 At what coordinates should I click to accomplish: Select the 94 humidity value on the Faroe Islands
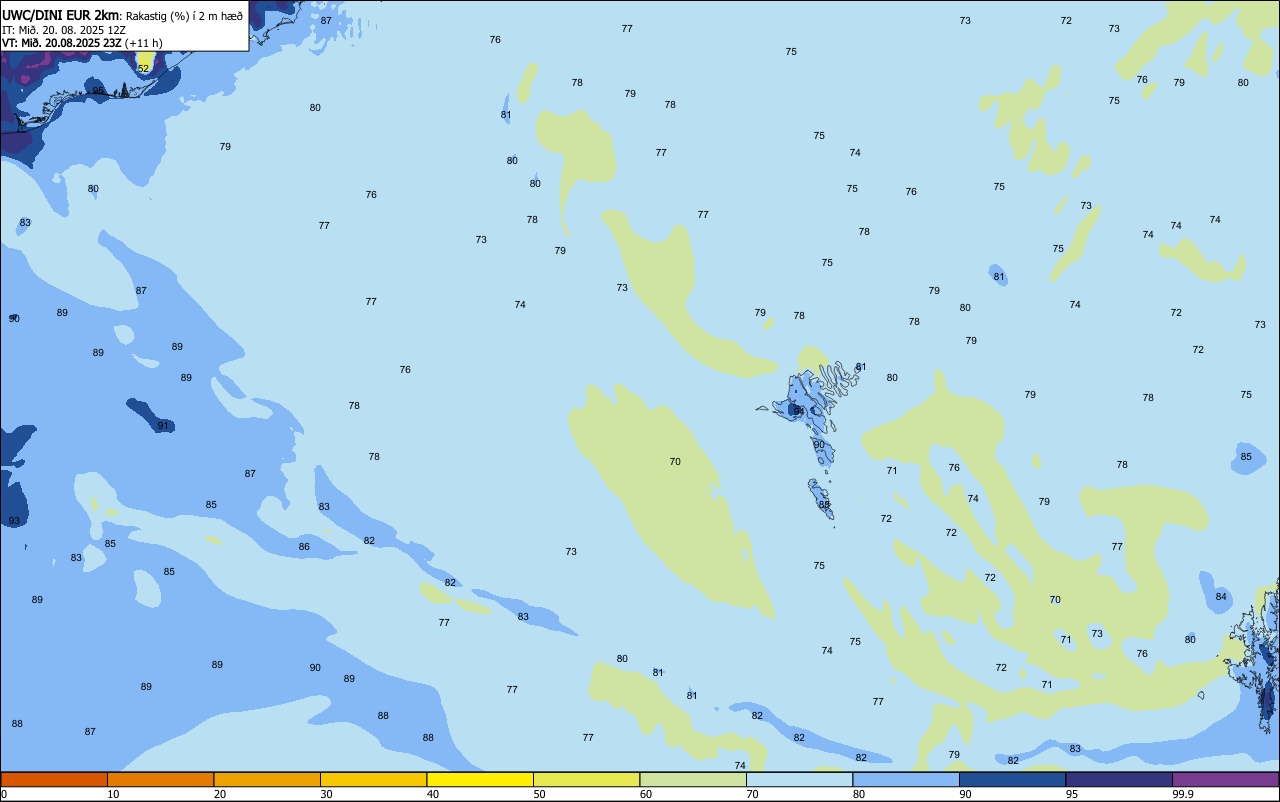pyautogui.click(x=799, y=411)
